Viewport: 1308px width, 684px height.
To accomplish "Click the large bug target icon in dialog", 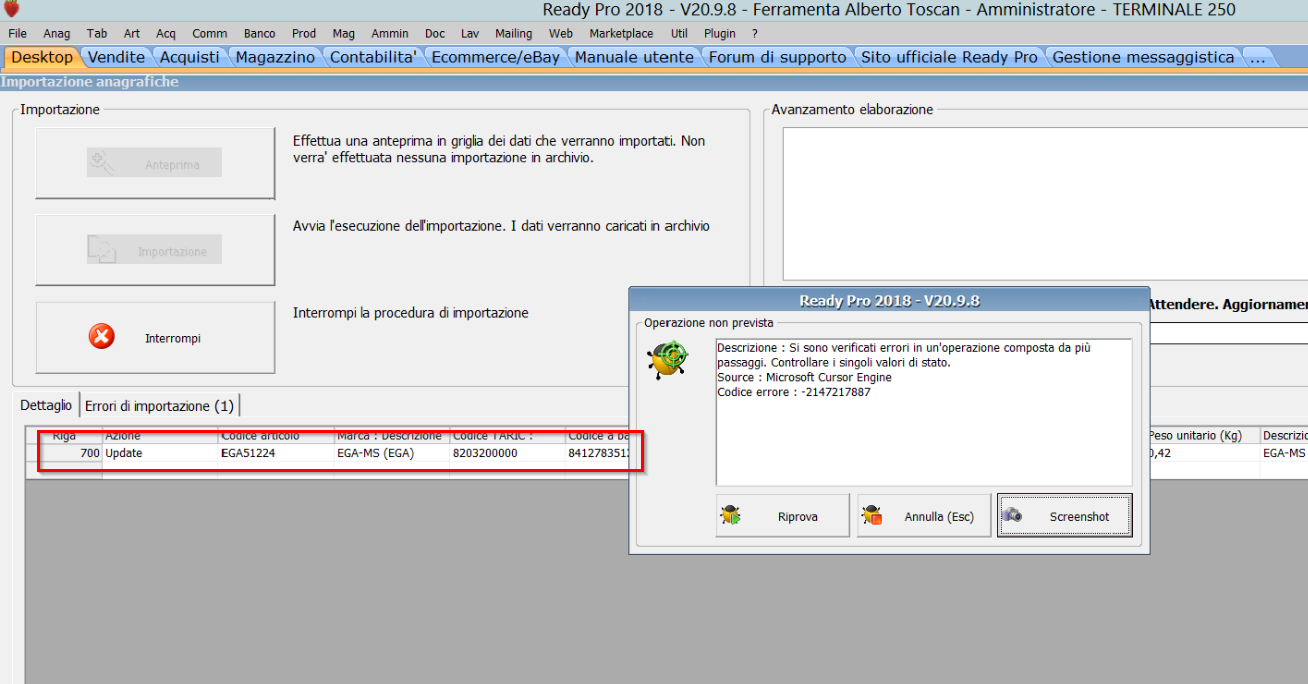I will [668, 358].
